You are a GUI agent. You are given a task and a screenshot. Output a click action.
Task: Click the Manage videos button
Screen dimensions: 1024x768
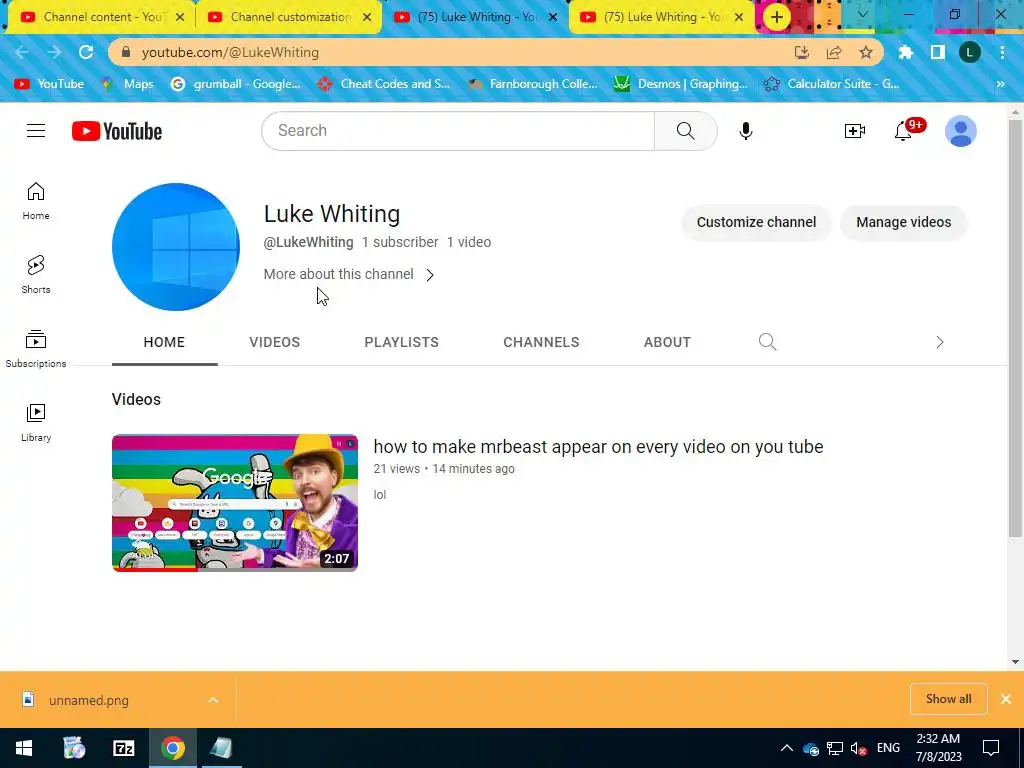(903, 222)
